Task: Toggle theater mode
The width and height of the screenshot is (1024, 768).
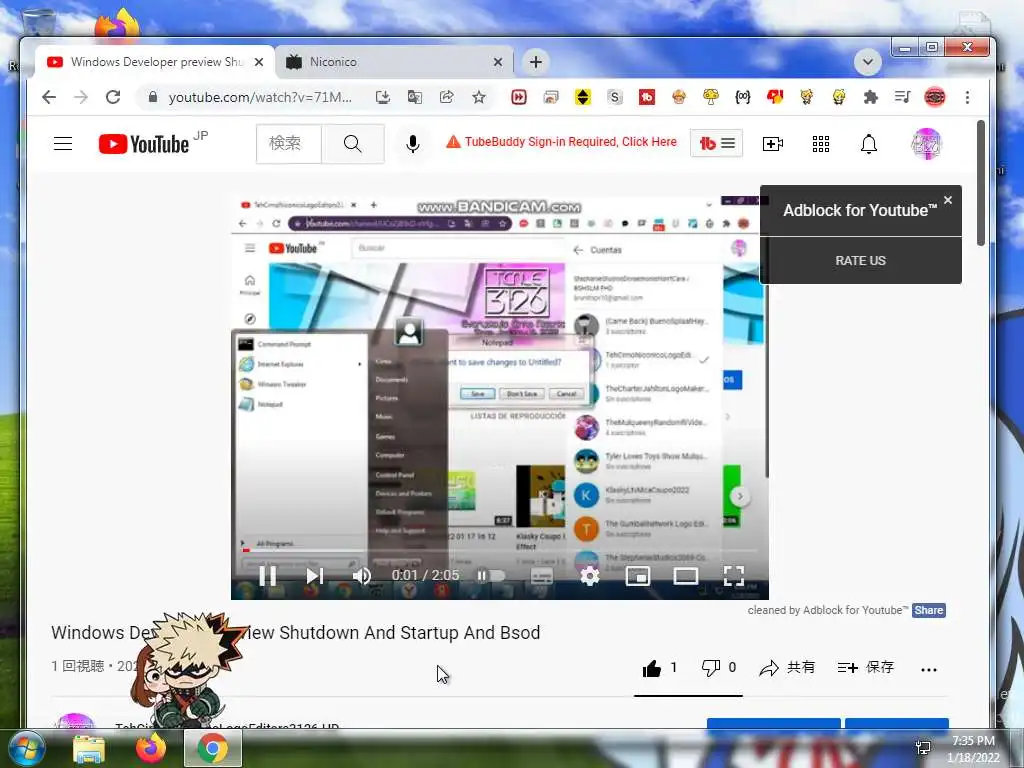Action: point(686,575)
